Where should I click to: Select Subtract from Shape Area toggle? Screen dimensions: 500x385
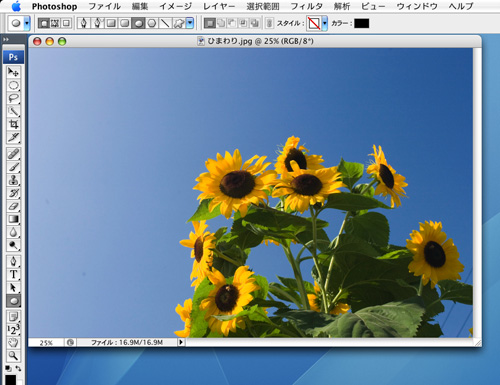[x=232, y=23]
